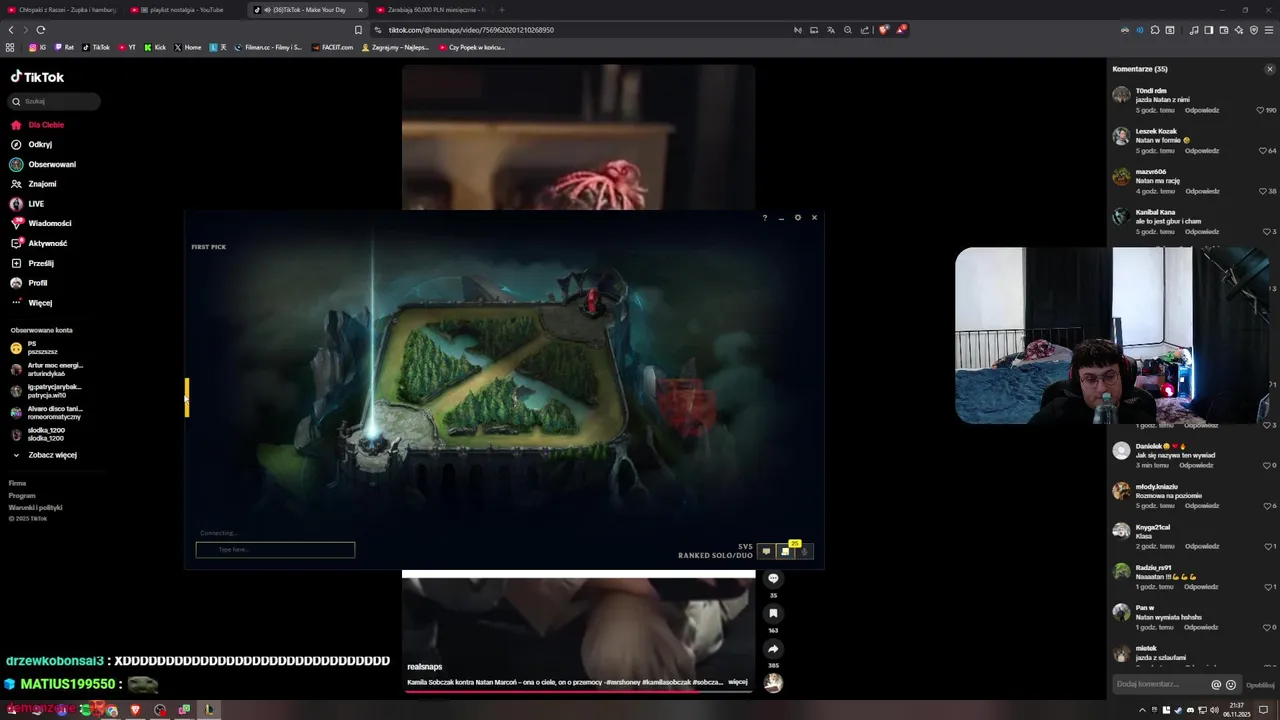Show hidden tray icons chevron
Image resolution: width=1280 pixels, height=720 pixels.
pyautogui.click(x=1142, y=710)
